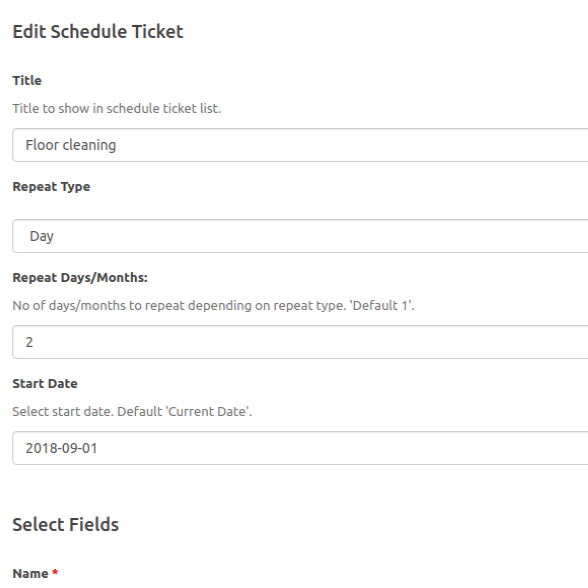Click the 'Default 1' portion of the repeat hint
The height and width of the screenshot is (588, 588).
click(x=382, y=306)
